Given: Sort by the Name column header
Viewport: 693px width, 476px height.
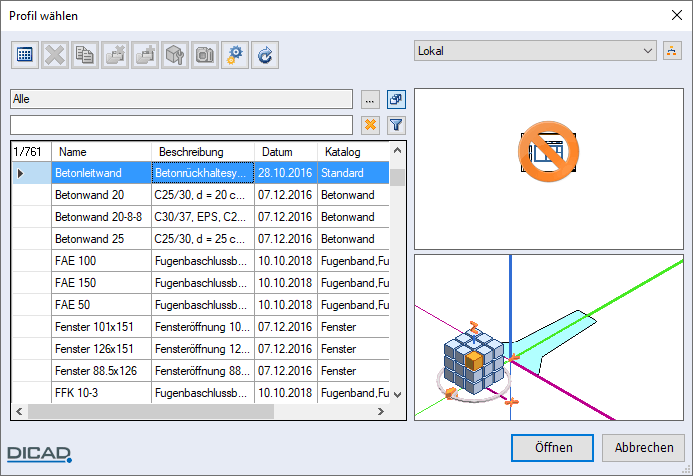Looking at the screenshot, I should [x=101, y=152].
